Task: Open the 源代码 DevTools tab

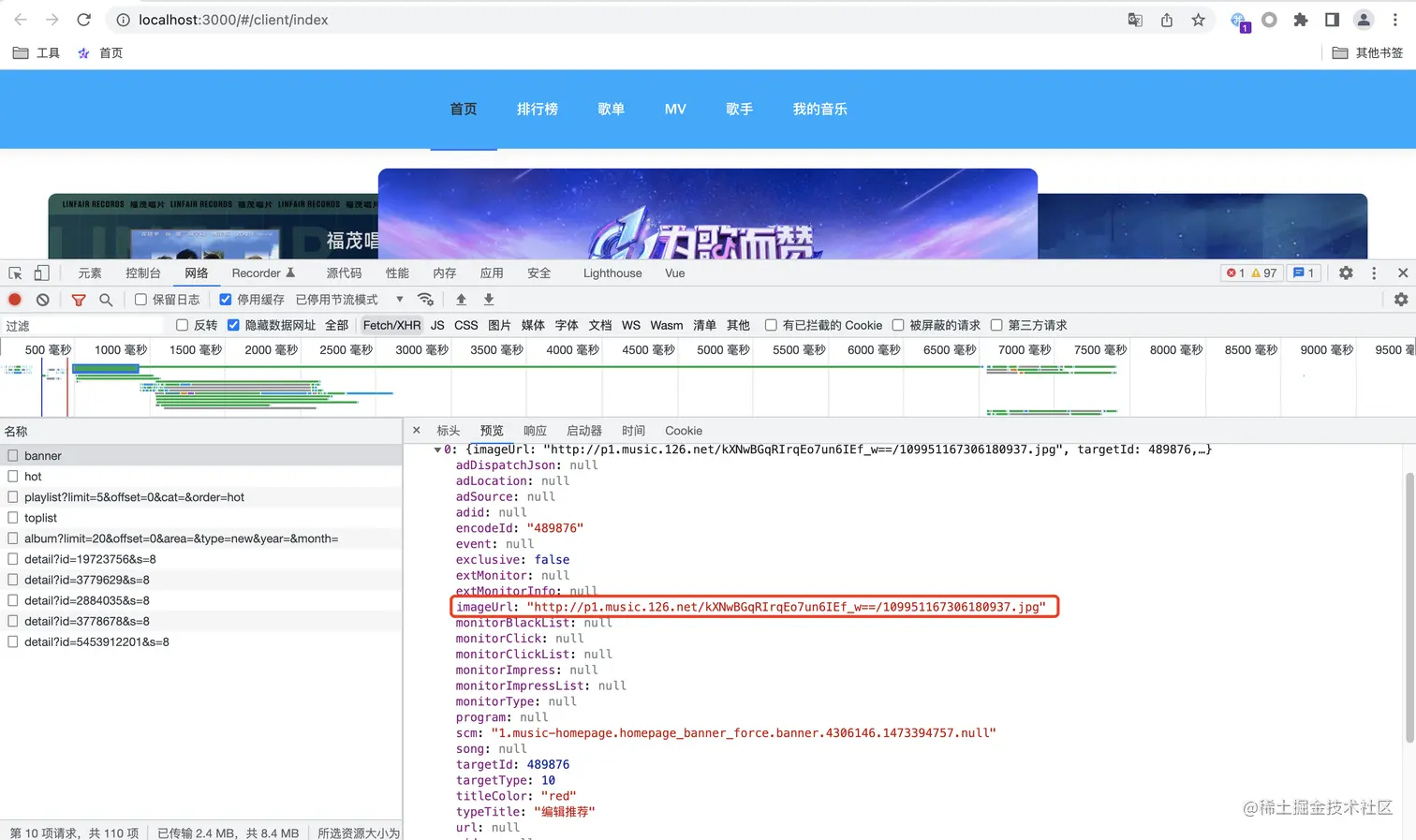Action: point(344,273)
